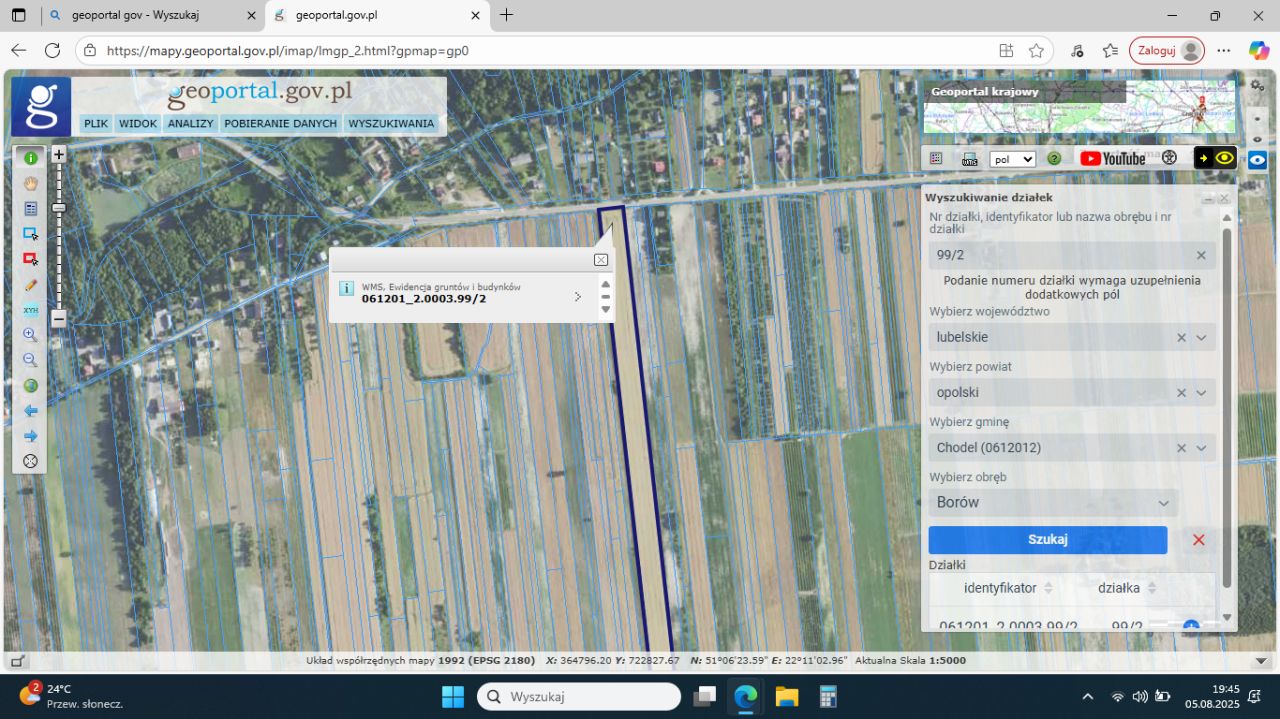The width and height of the screenshot is (1280, 719).
Task: Open the Borów obręb dropdown
Action: [1163, 503]
